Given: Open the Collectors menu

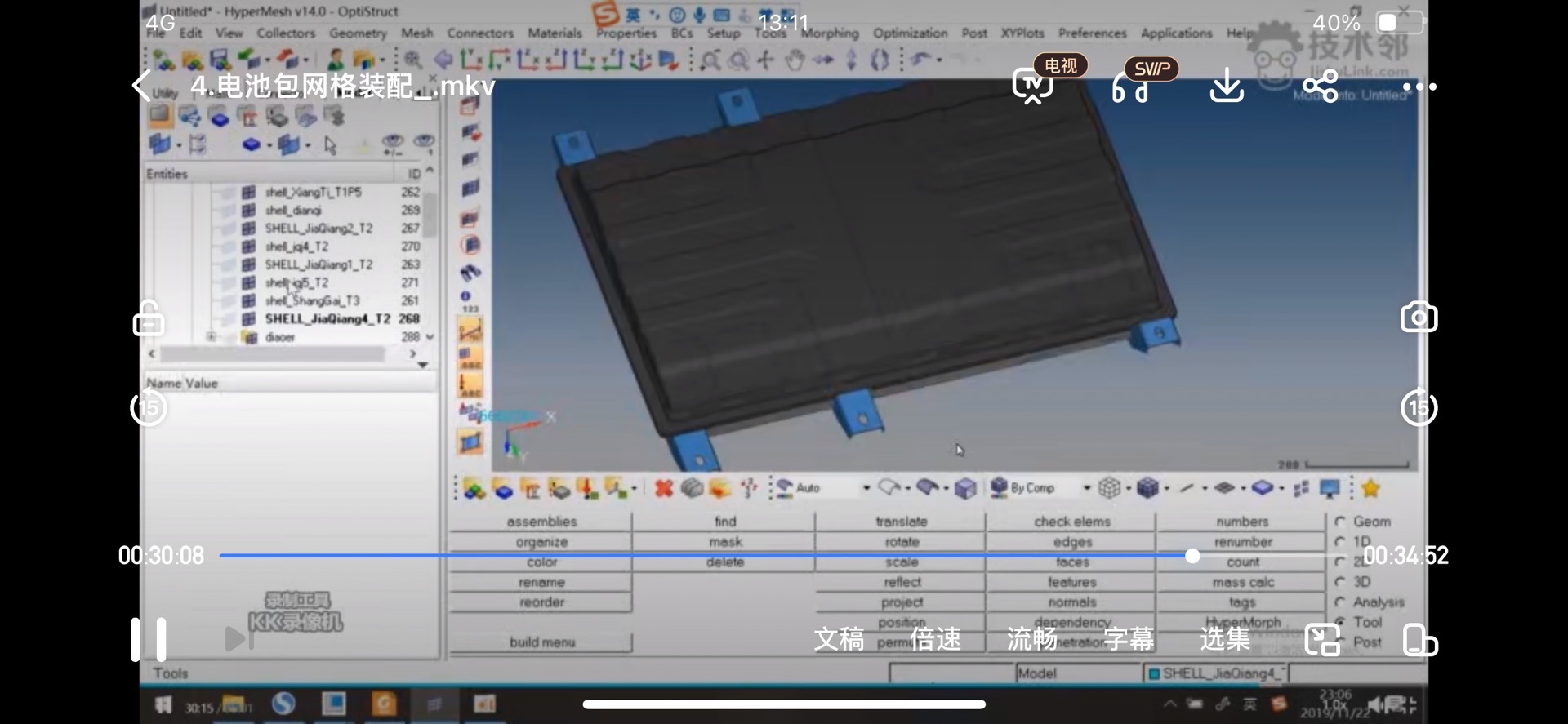Looking at the screenshot, I should (286, 33).
